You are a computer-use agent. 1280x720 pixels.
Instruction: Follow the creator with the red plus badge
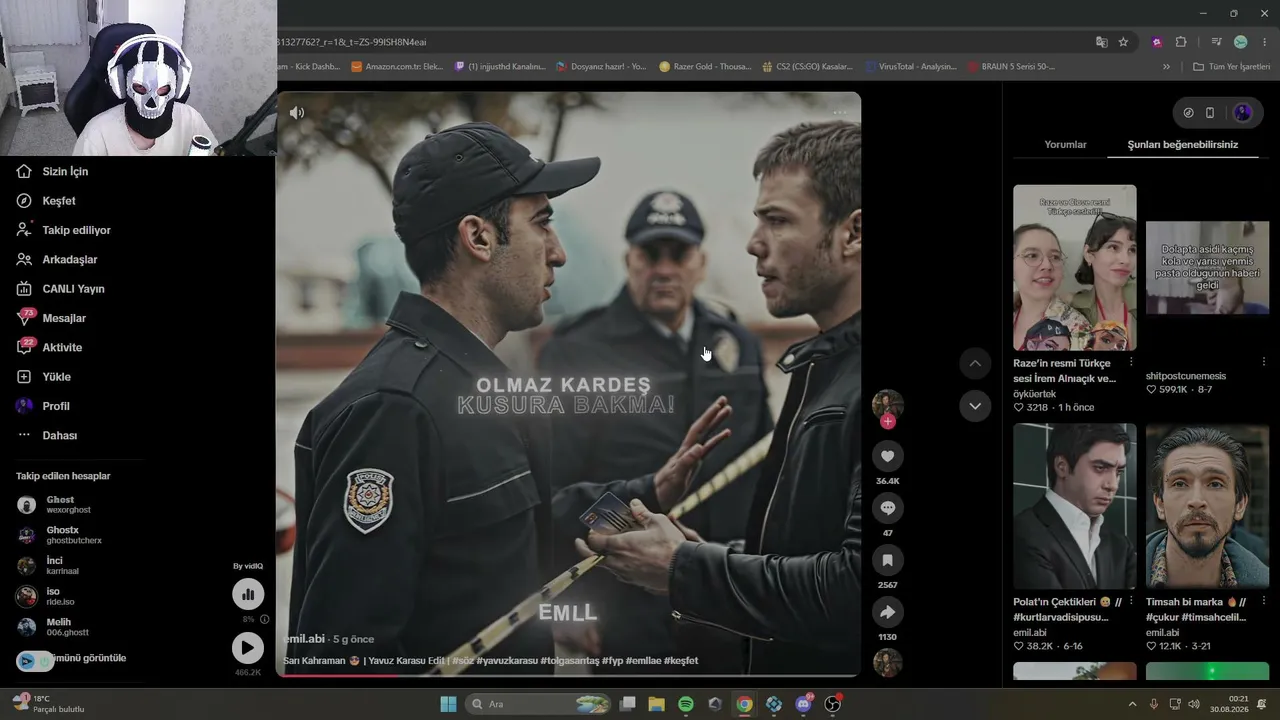pos(888,422)
